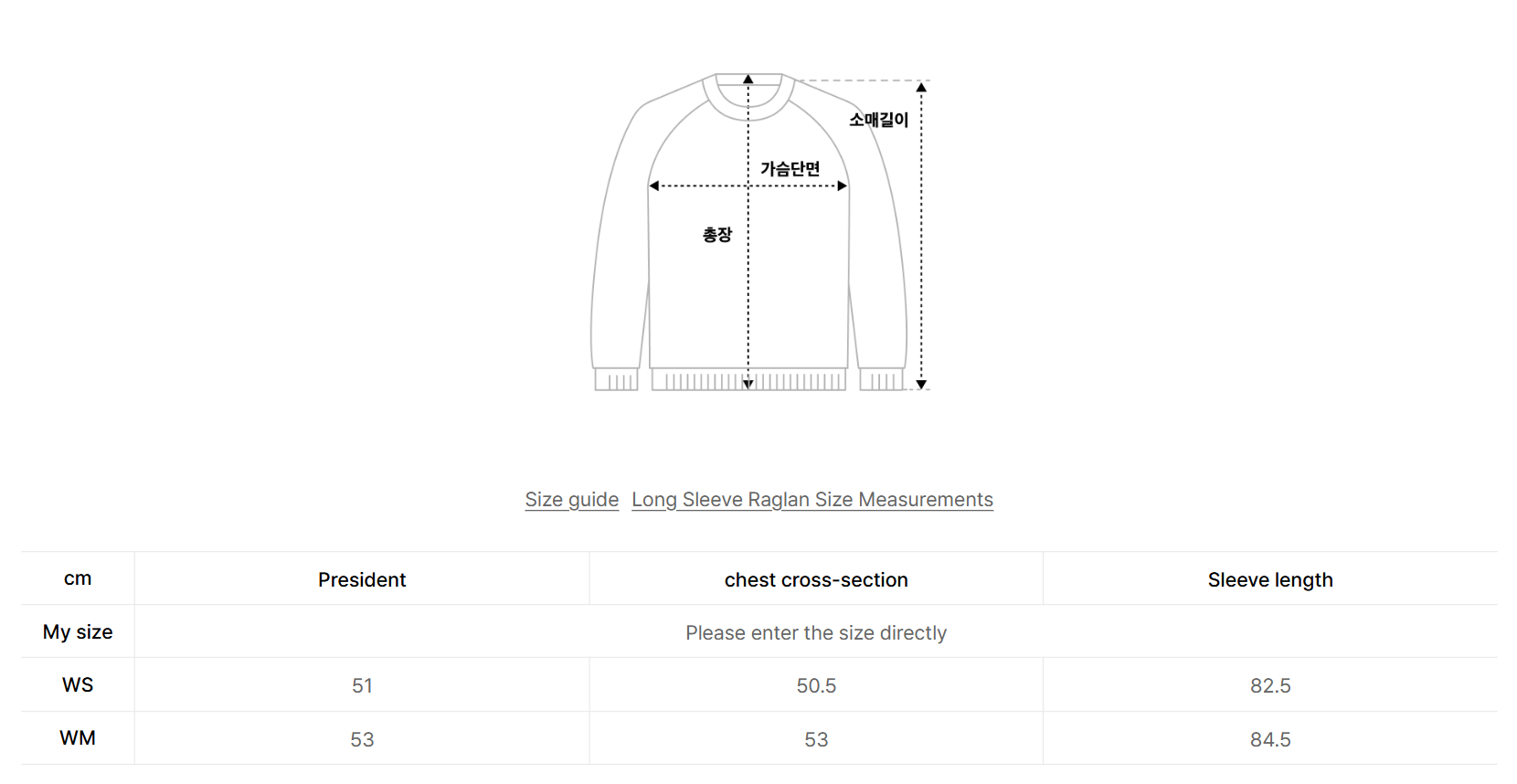
Task: Click the 소매길이 sleeve label on diagram
Action: click(x=878, y=120)
